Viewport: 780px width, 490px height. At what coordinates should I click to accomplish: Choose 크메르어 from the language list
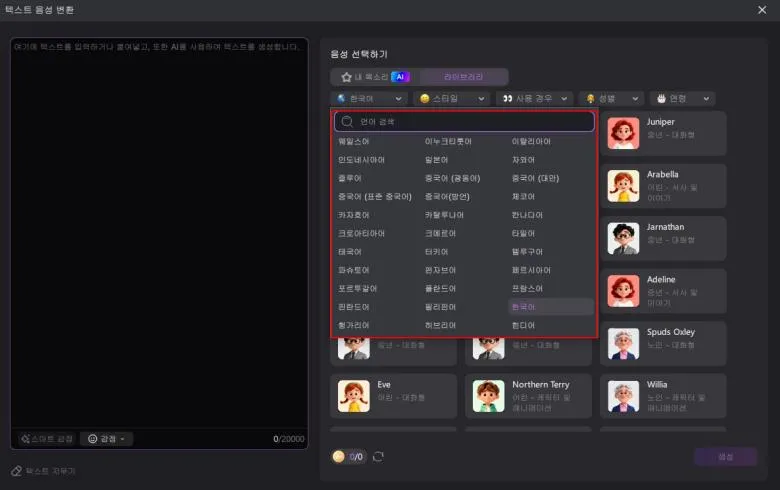pos(440,234)
